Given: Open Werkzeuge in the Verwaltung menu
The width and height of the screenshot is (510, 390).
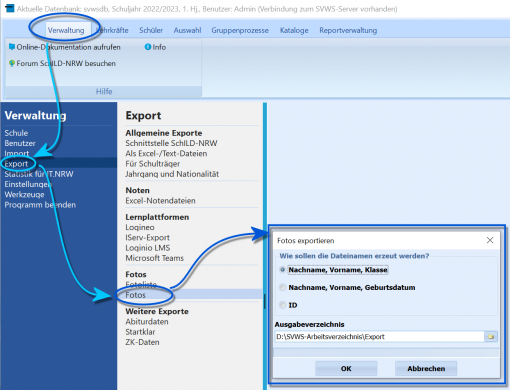Looking at the screenshot, I should 24,195.
